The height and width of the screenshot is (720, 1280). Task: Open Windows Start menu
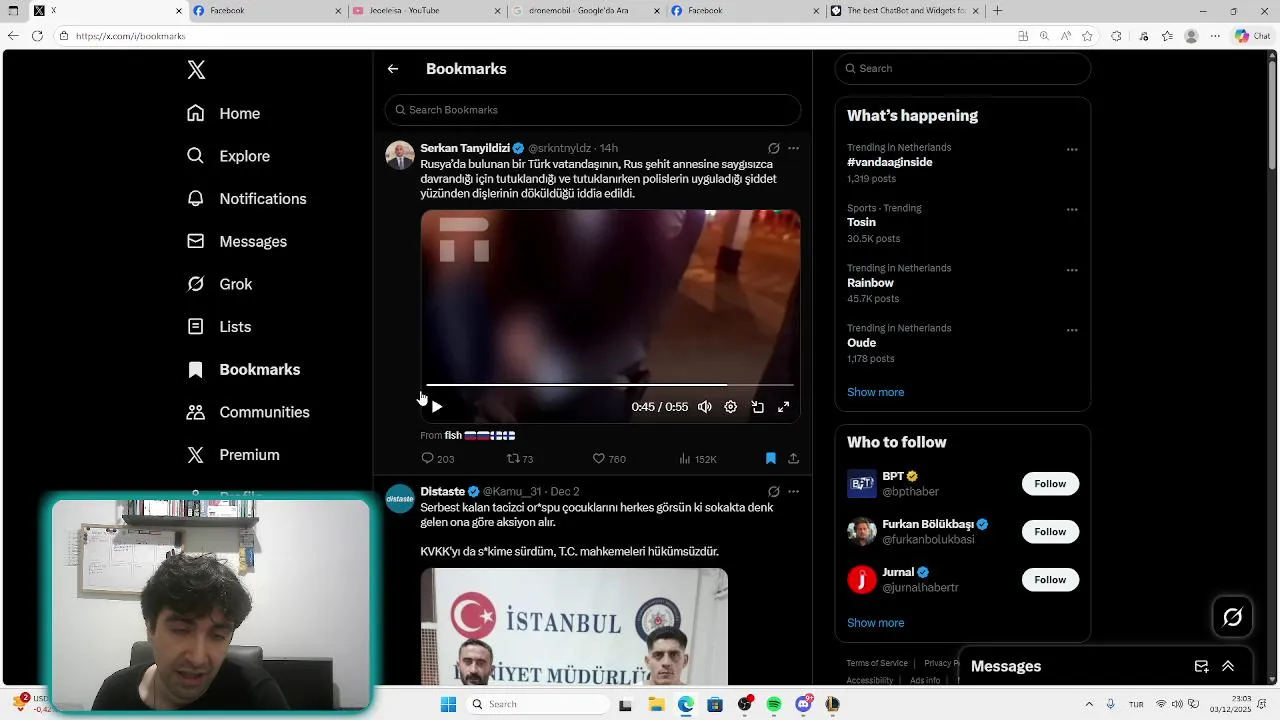(x=449, y=704)
